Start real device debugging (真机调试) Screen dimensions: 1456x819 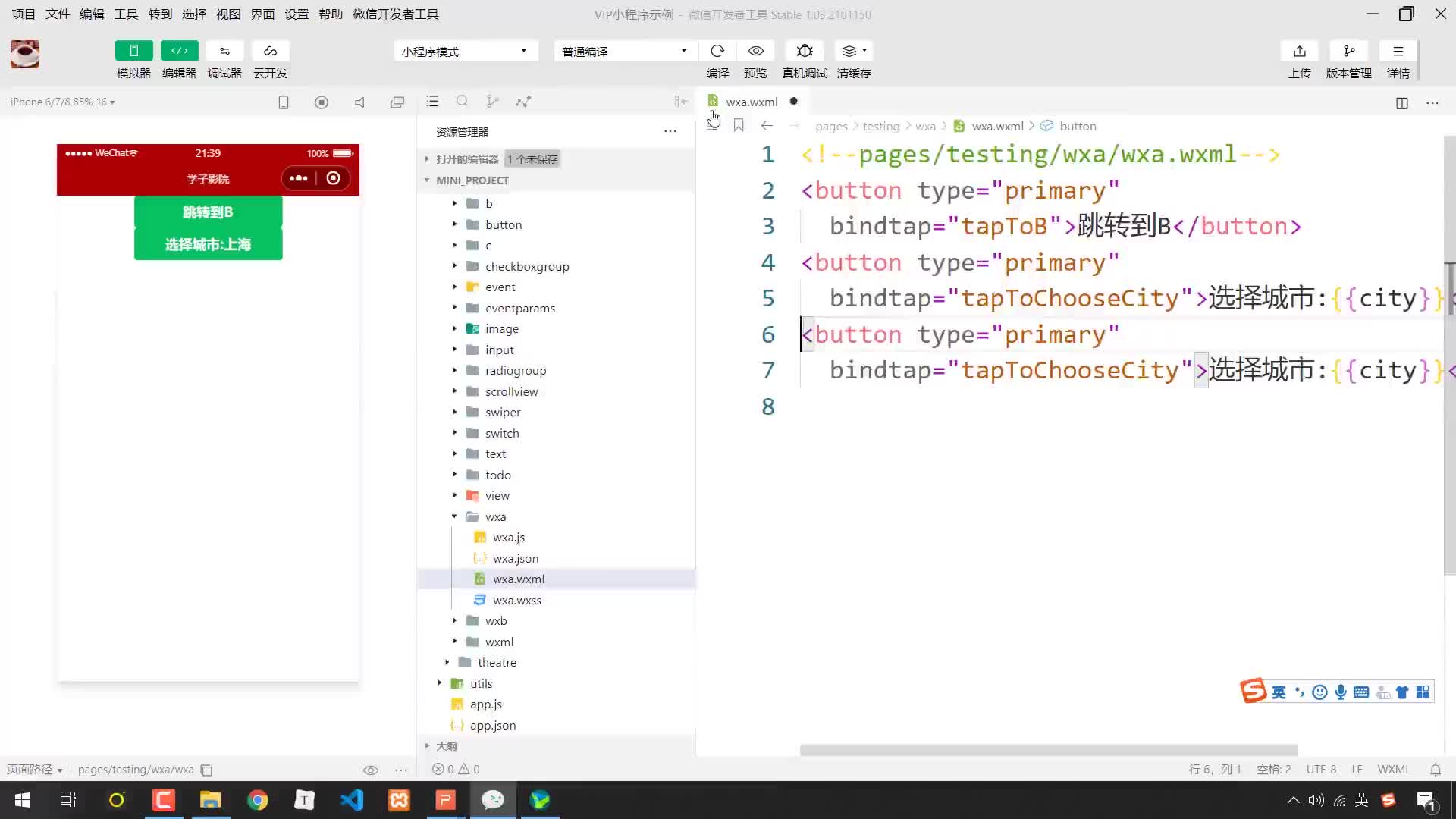coord(805,51)
